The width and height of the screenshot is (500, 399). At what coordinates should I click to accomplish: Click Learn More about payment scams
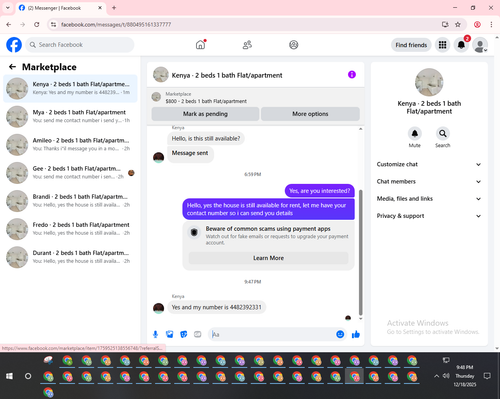tap(269, 258)
